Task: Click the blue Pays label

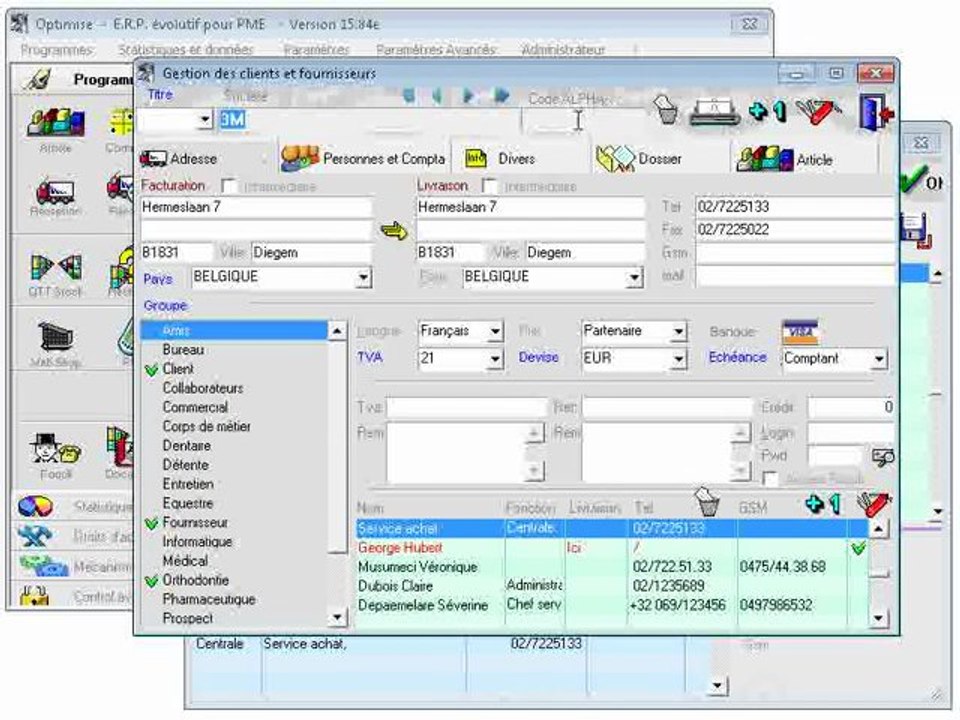Action: (157, 279)
